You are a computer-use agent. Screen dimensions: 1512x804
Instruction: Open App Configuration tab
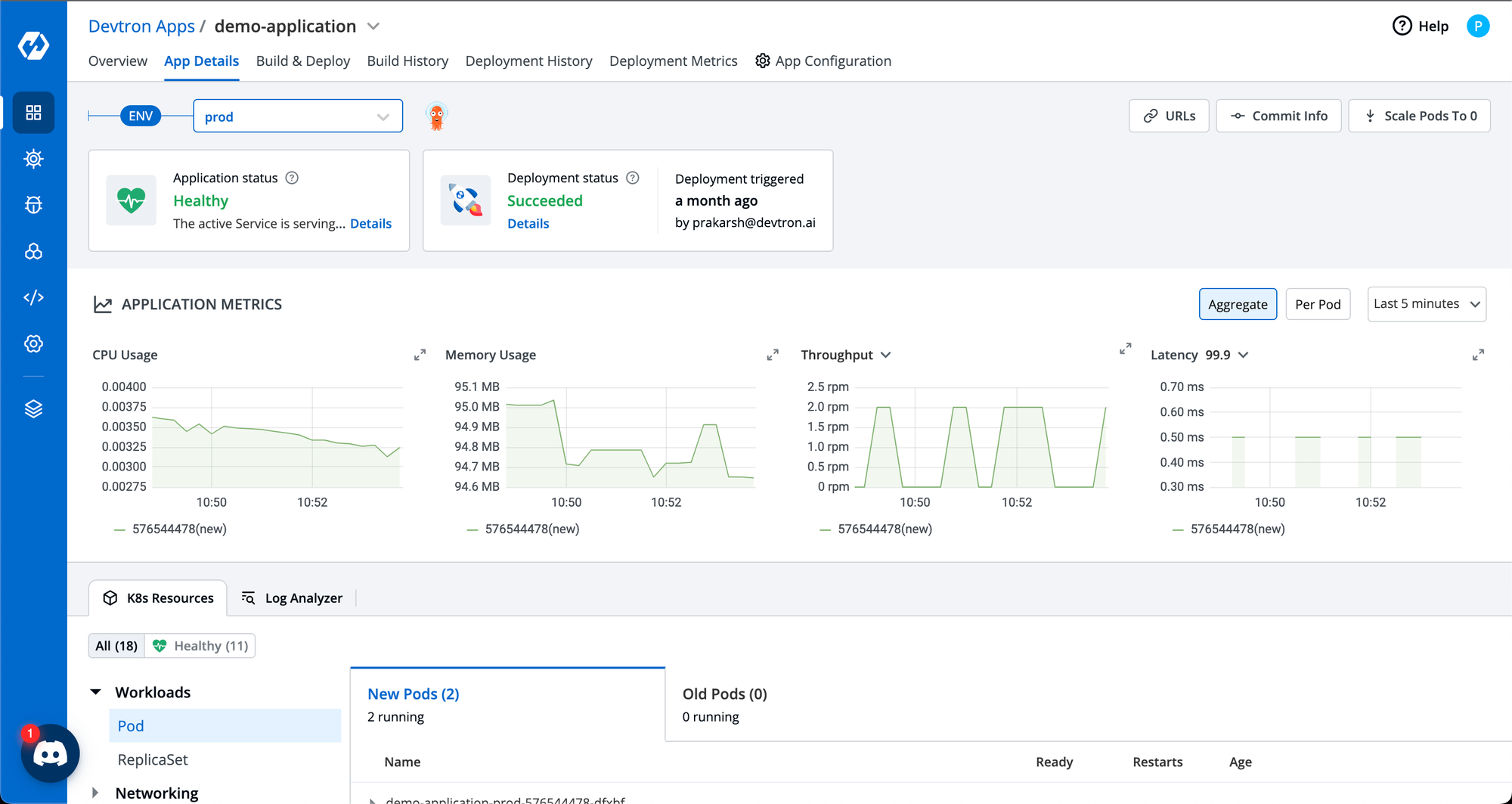(823, 61)
